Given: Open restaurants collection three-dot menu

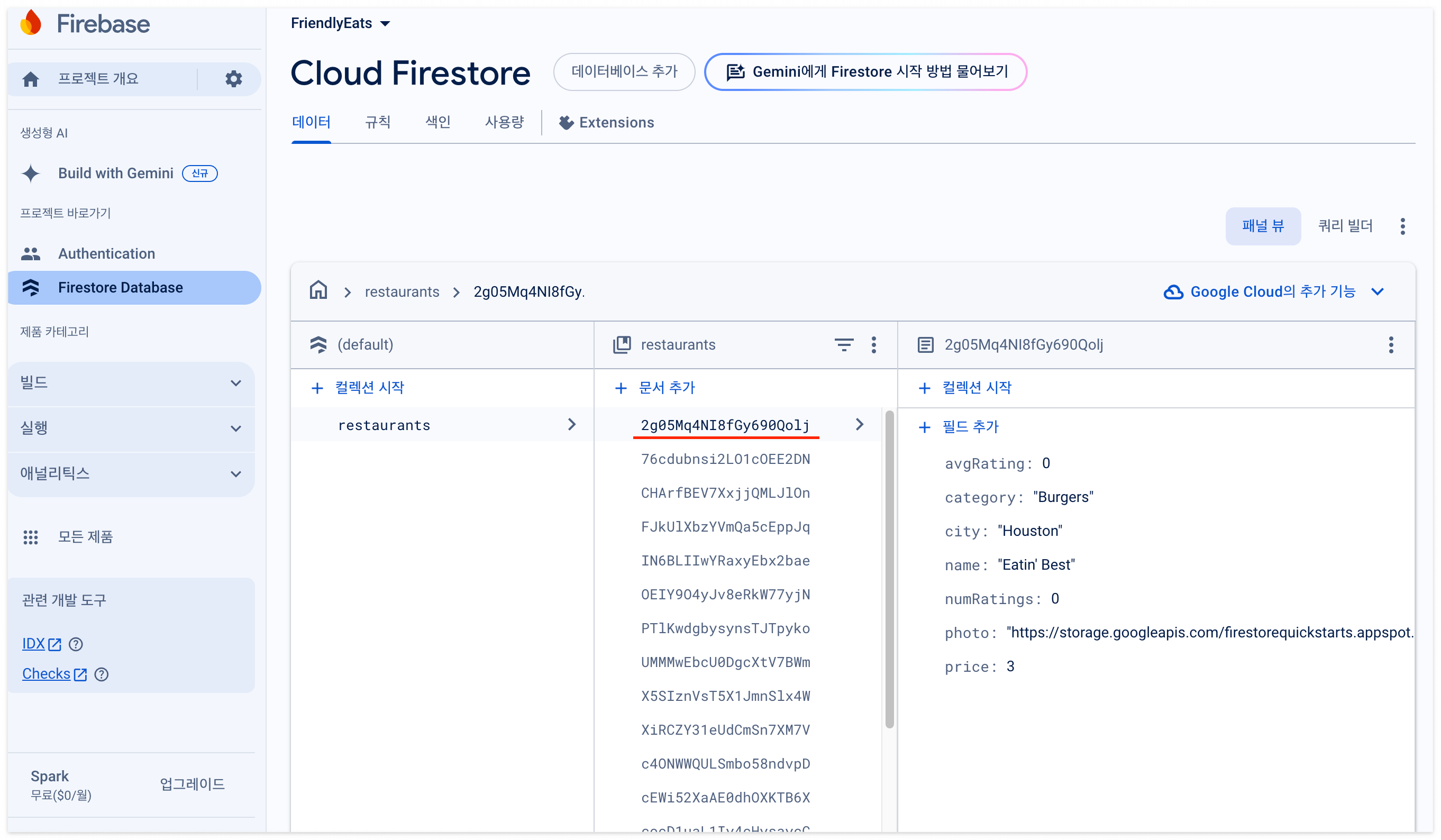Looking at the screenshot, I should (873, 345).
